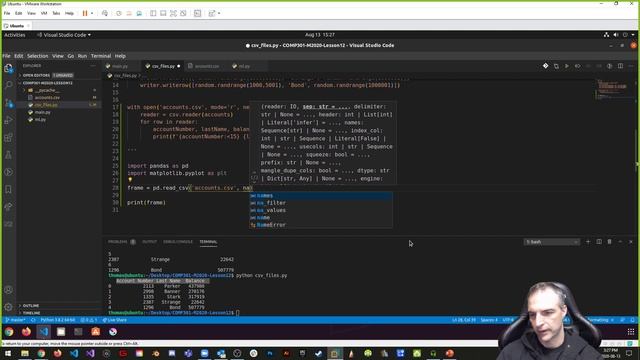
Task: Click the GitLens diamond icon in editor toolbar
Action: point(545,66)
